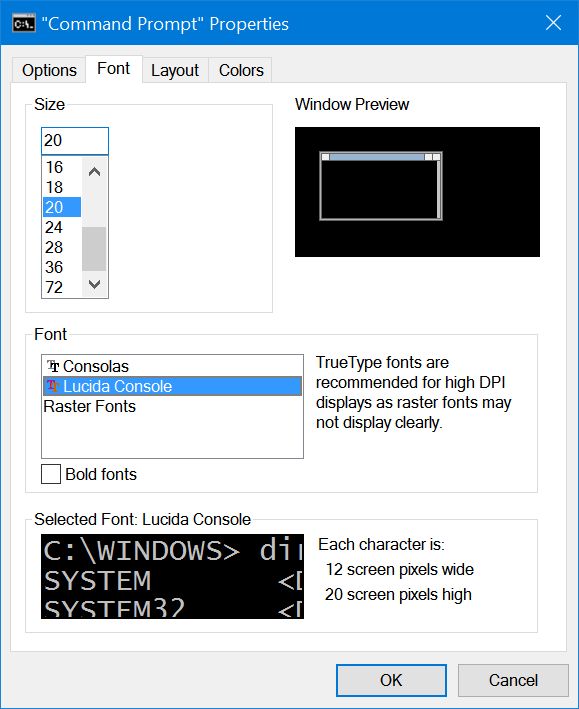579x709 pixels.
Task: Select size 36 in the size list
Action: (x=62, y=267)
